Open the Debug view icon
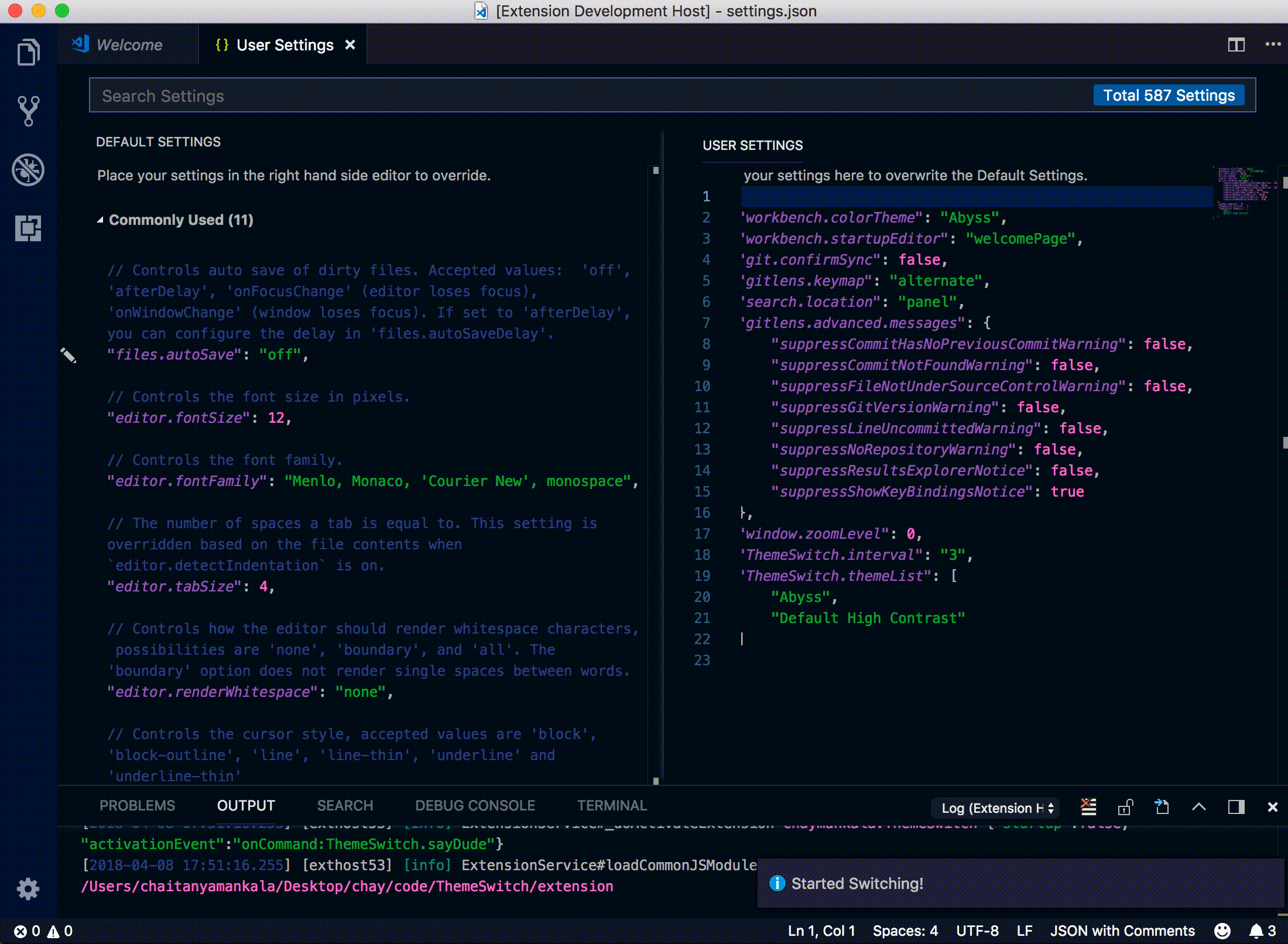This screenshot has width=1288, height=944. pyautogui.click(x=28, y=170)
